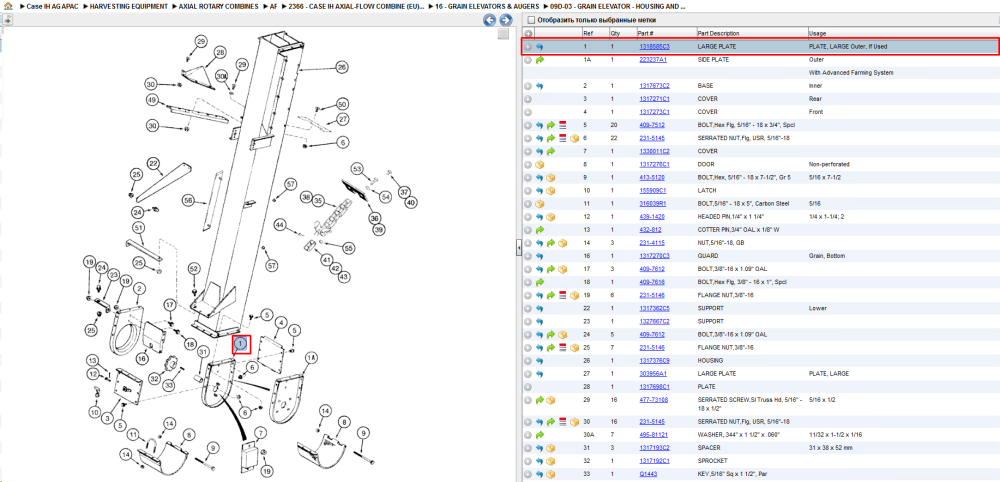Click green arrow icon on WASHER row
This screenshot has width=1000, height=482.
(540, 434)
